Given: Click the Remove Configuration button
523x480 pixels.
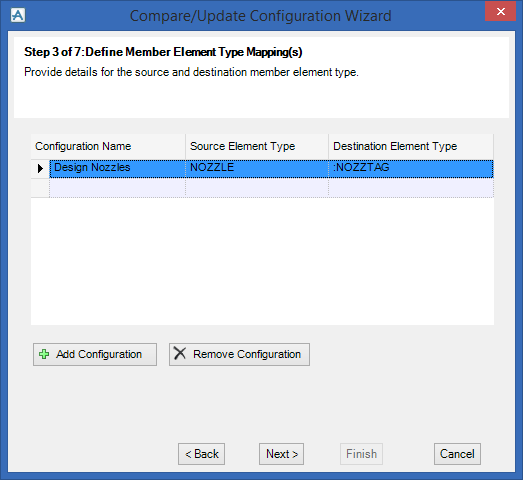Looking at the screenshot, I should [239, 354].
